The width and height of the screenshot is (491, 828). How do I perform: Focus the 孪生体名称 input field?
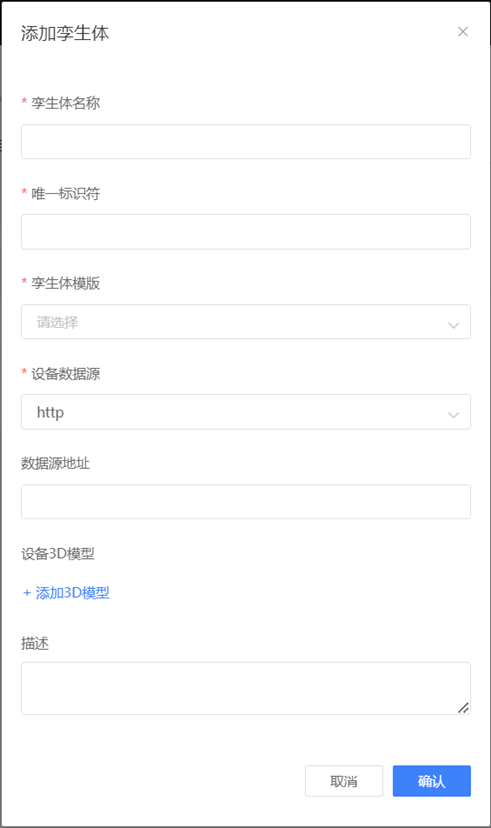(x=246, y=142)
